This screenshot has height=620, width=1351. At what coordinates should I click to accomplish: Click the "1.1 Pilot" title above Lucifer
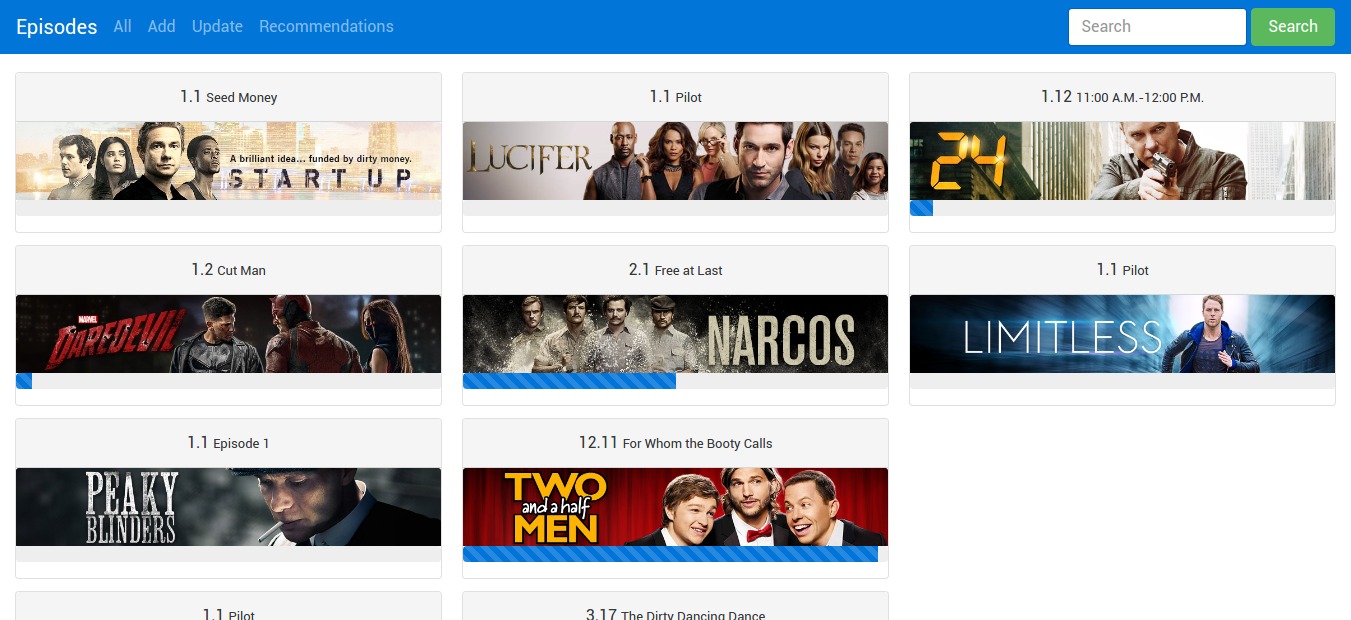coord(675,97)
